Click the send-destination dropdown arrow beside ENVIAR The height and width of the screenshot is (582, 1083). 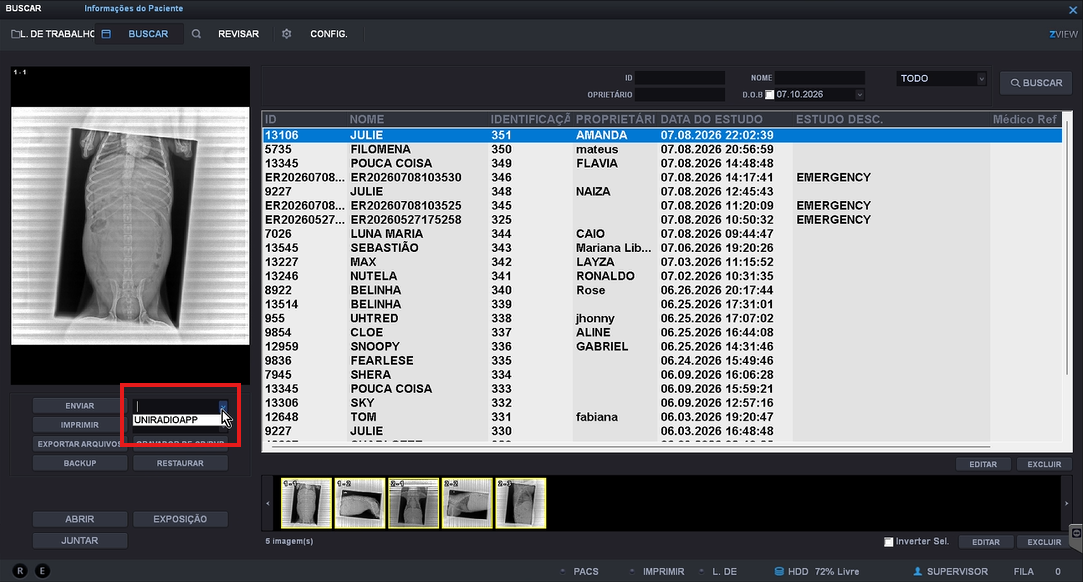pos(223,406)
